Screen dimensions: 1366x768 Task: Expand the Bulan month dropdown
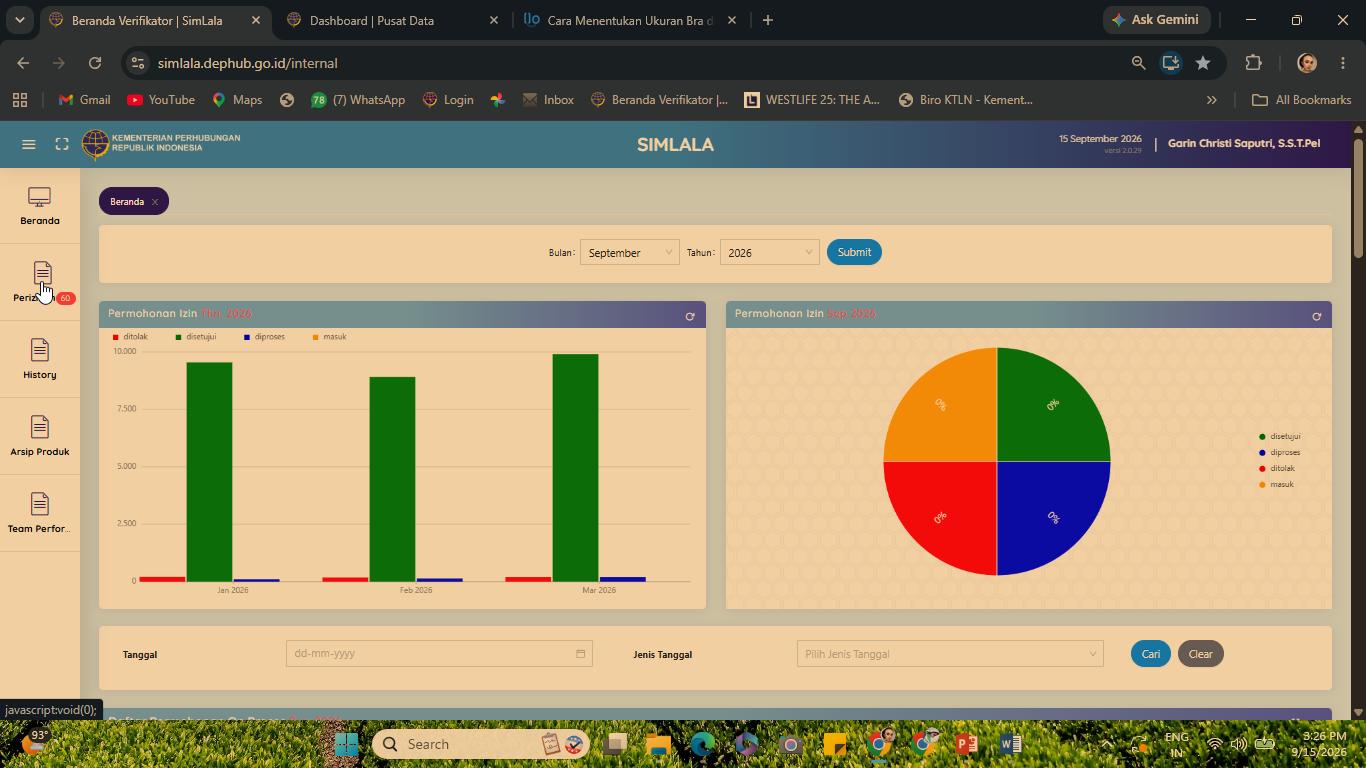[630, 253]
